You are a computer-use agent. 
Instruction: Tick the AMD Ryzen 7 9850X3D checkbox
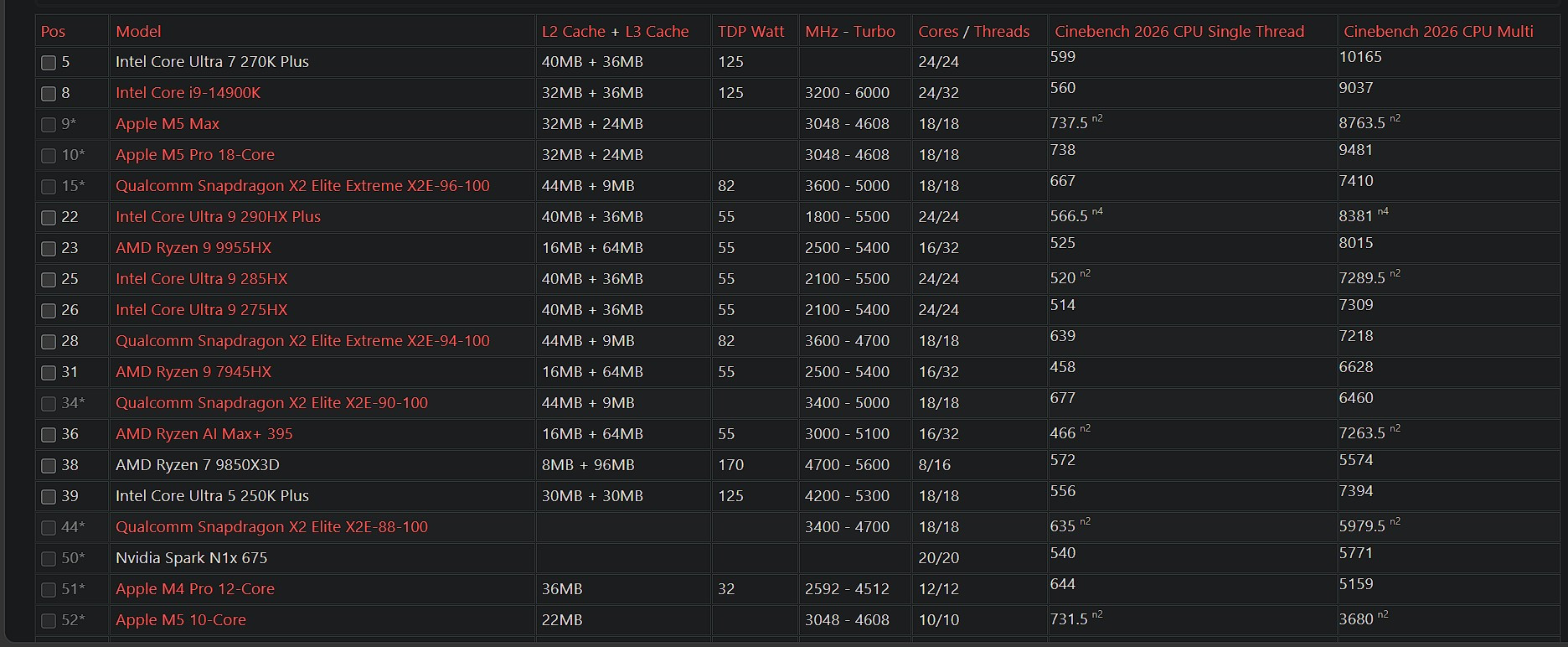click(x=49, y=466)
